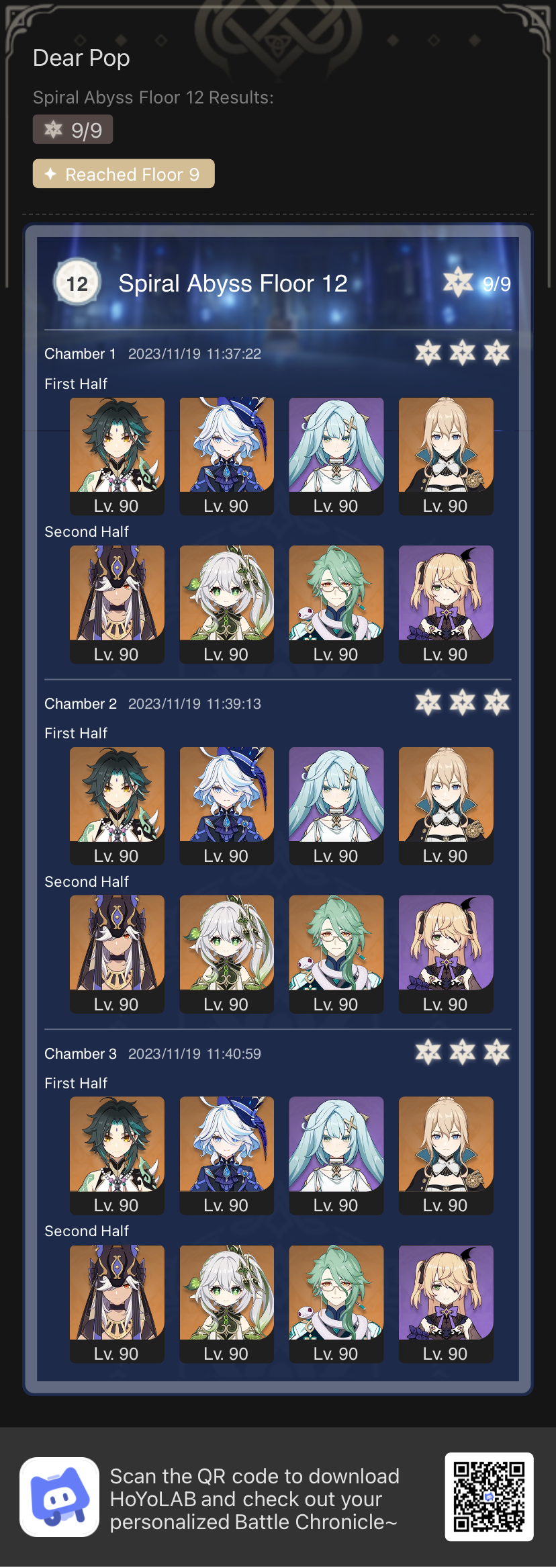Click the middle star of Chamber 3
Image resolution: width=556 pixels, height=1568 pixels.
coord(463,1052)
